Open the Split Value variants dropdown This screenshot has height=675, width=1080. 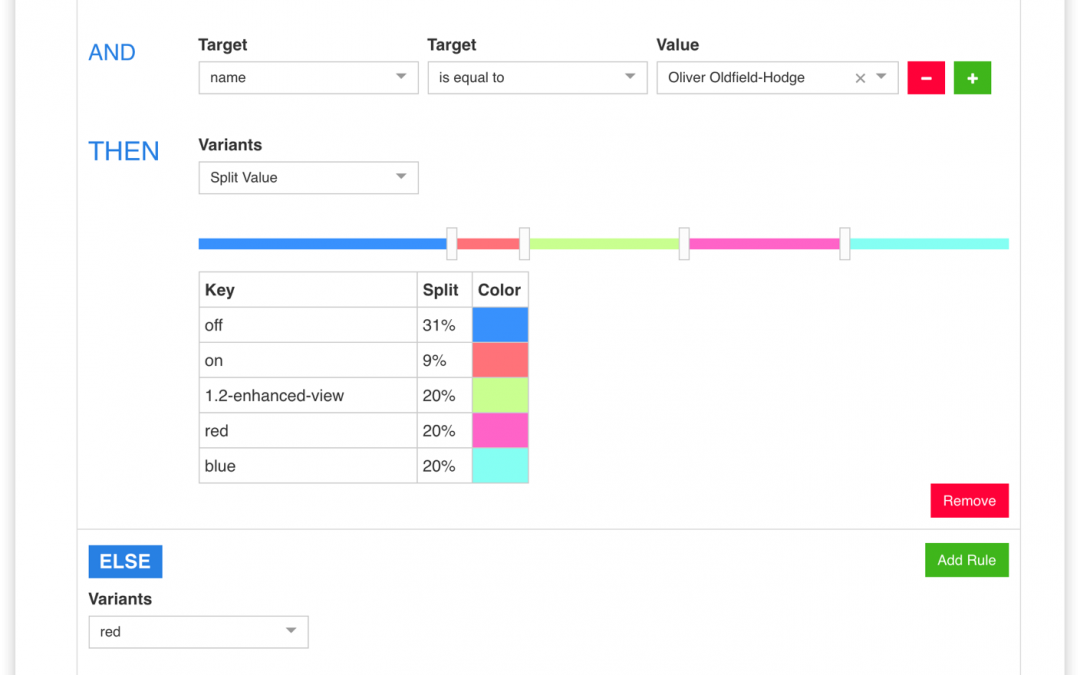click(308, 178)
